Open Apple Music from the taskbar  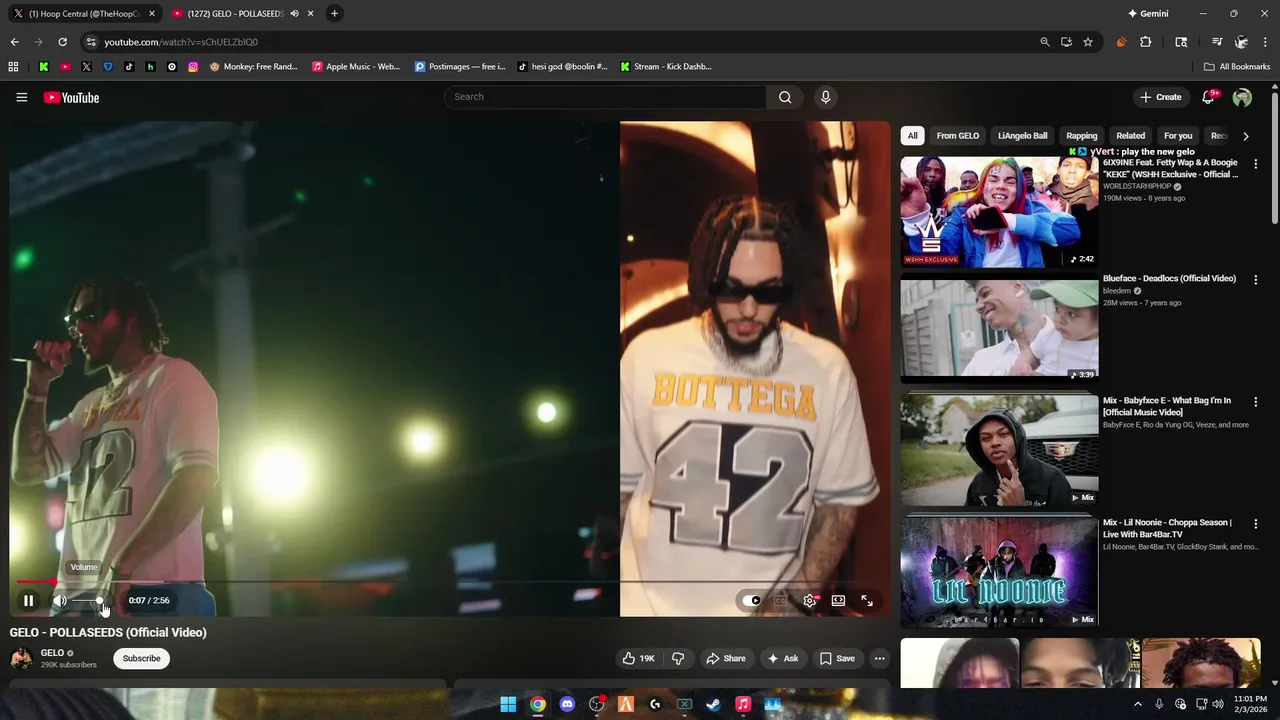click(743, 704)
